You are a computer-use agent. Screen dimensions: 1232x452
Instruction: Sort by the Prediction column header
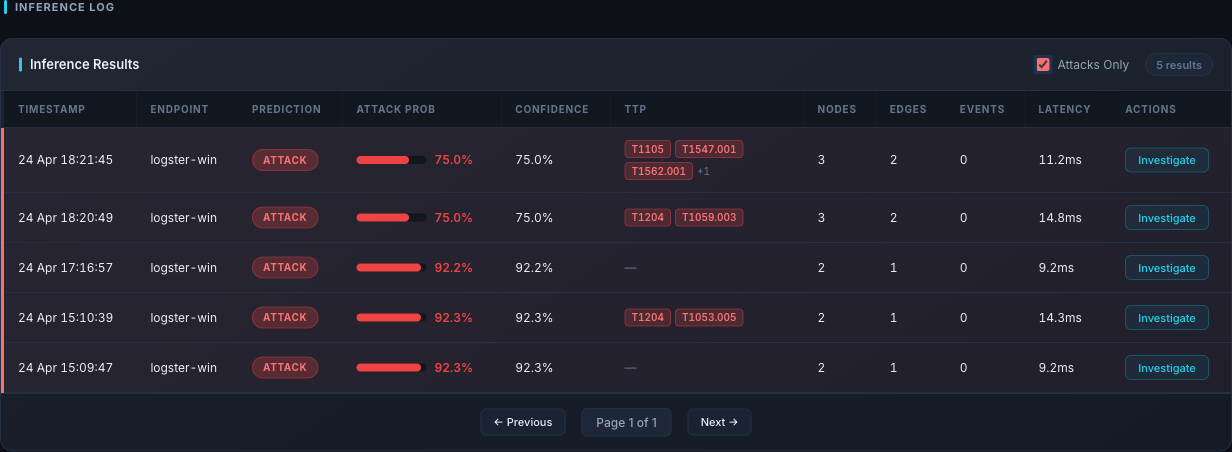coord(286,109)
